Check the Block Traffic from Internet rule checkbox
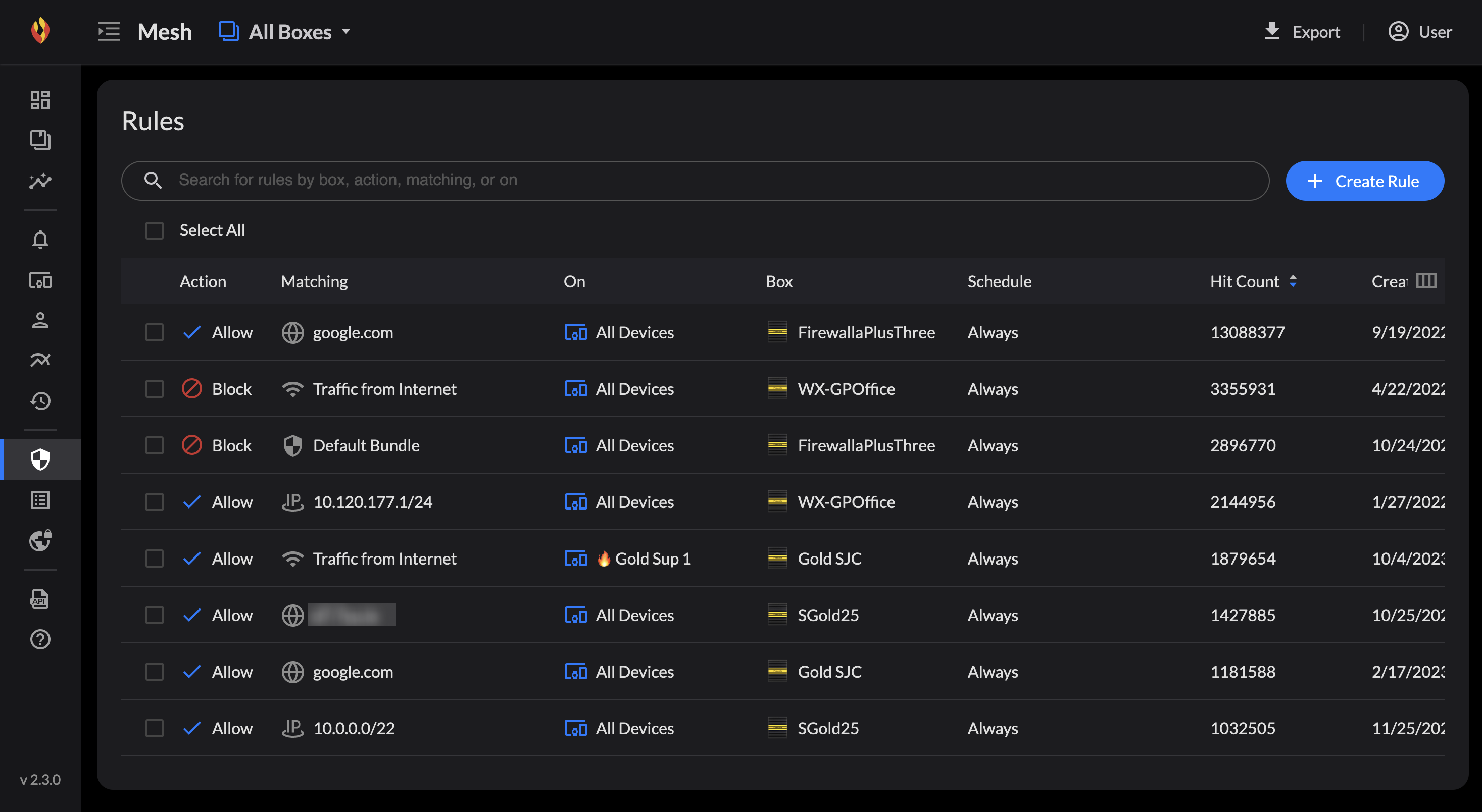 point(154,389)
